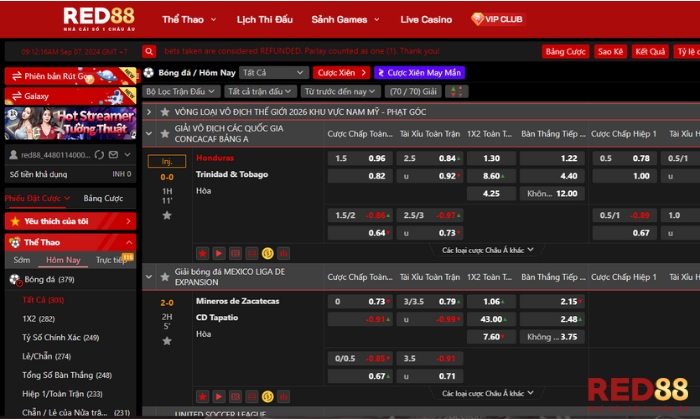Click the refresh balance icon beside username
Image resolution: width=700 pixels, height=420 pixels.
click(x=99, y=155)
